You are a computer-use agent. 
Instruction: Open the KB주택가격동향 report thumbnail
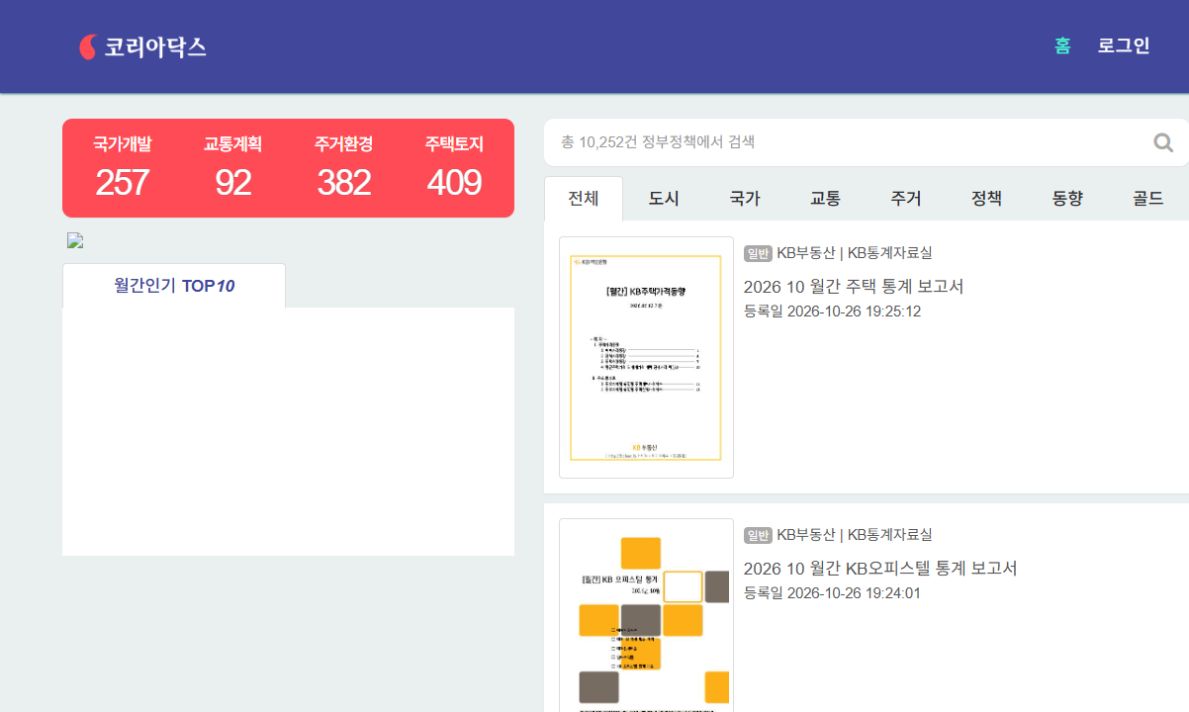point(646,357)
